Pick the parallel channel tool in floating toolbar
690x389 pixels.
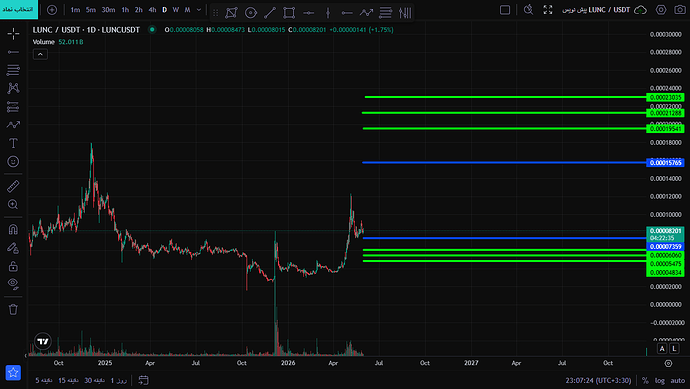[231, 13]
